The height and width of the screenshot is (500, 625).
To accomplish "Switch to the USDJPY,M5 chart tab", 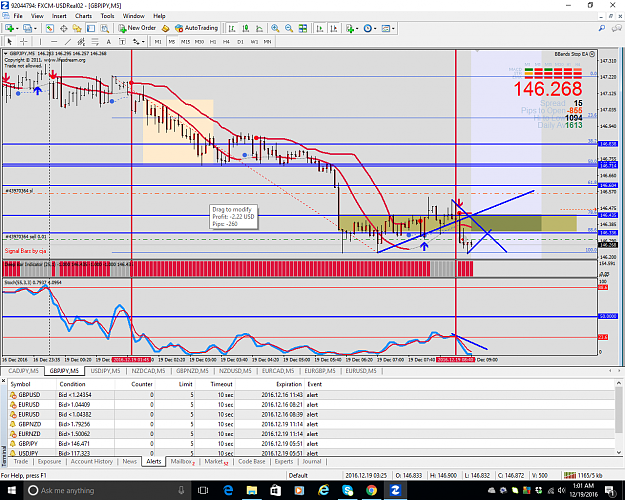I will (105, 371).
